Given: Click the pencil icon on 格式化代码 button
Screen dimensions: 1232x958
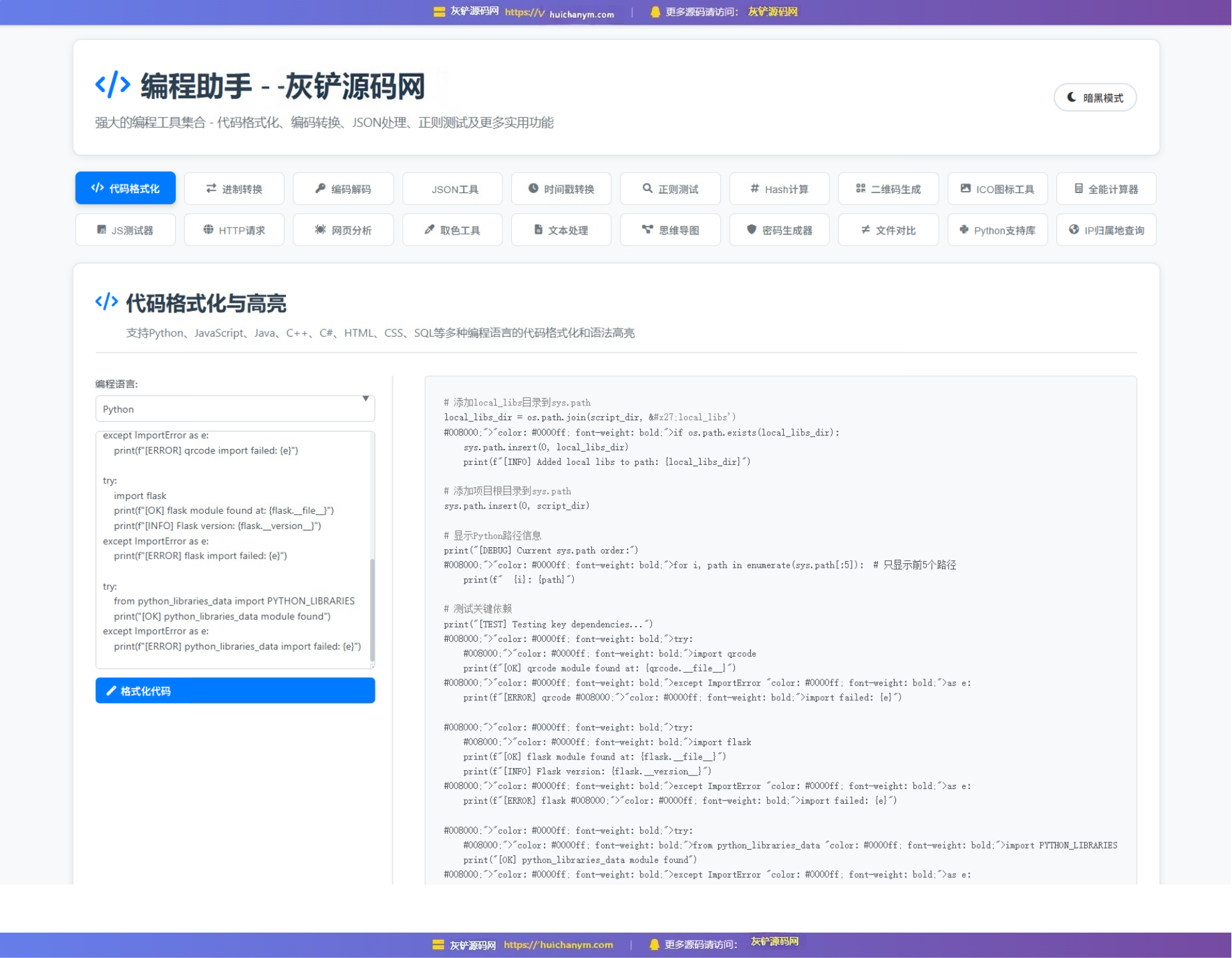Looking at the screenshot, I should tap(112, 691).
